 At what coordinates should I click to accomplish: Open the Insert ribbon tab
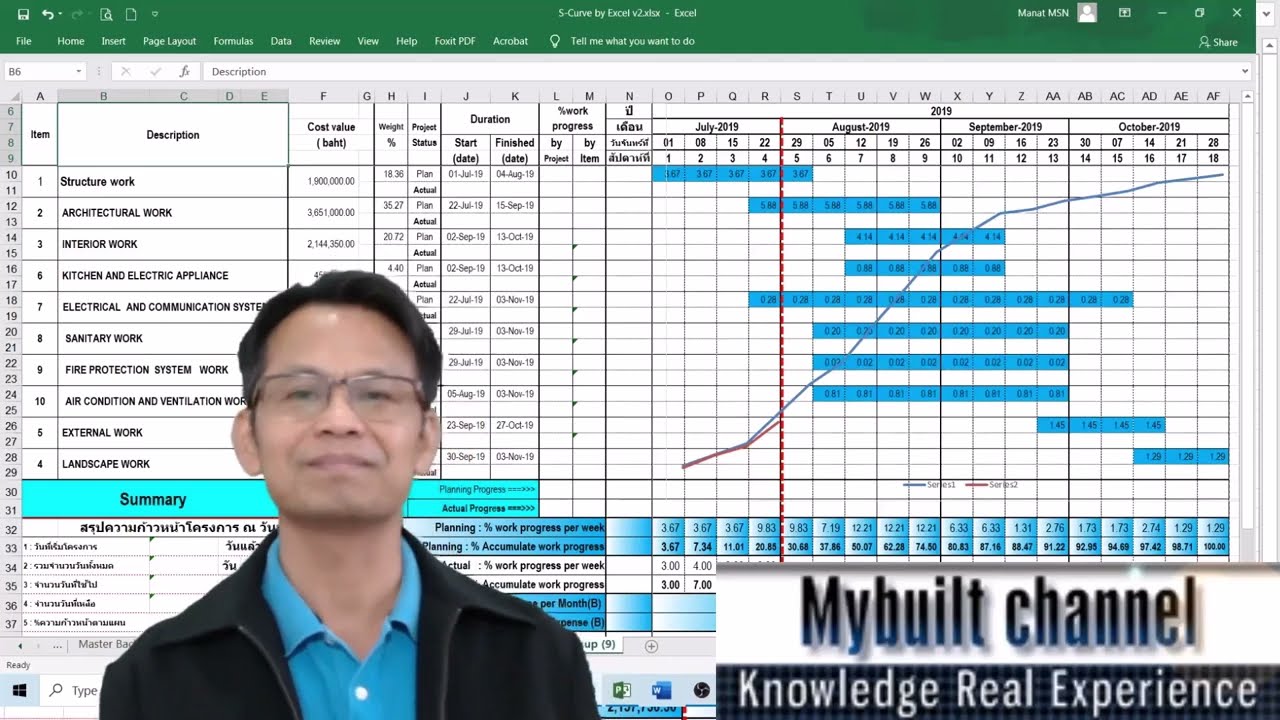[x=113, y=41]
